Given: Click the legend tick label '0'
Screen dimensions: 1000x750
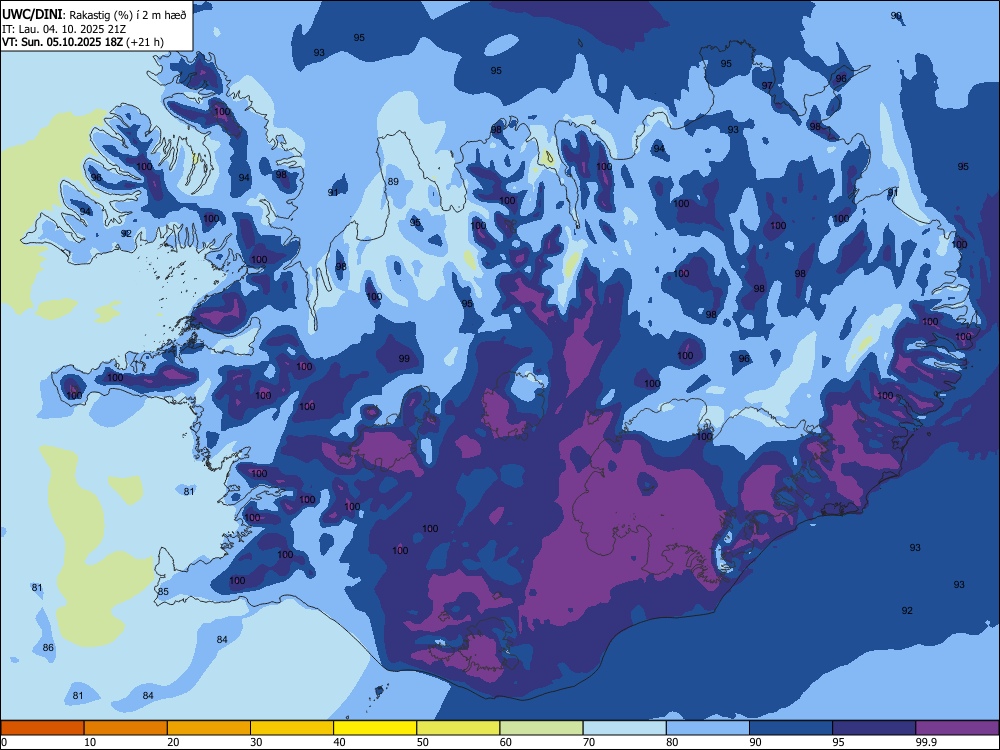Looking at the screenshot, I should [4, 742].
